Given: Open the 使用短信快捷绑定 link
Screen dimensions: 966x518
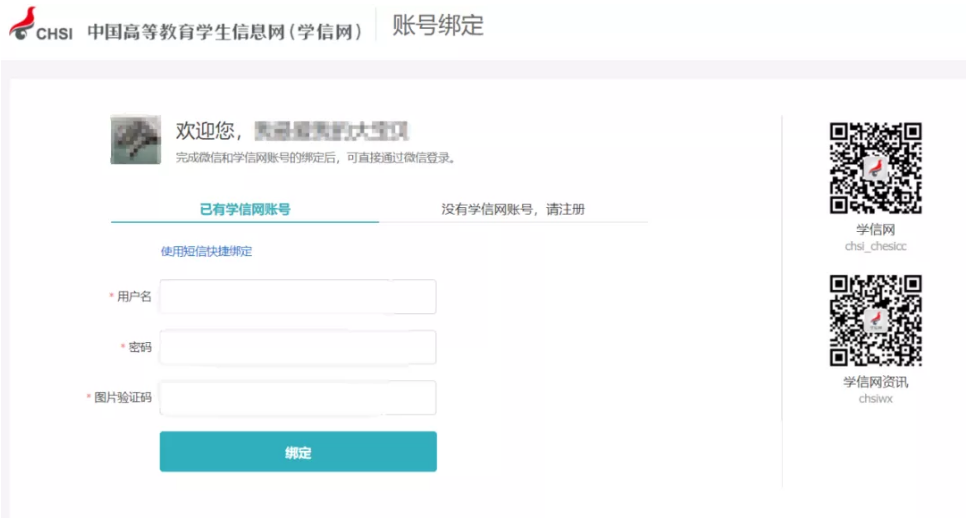Looking at the screenshot, I should pos(206,251).
